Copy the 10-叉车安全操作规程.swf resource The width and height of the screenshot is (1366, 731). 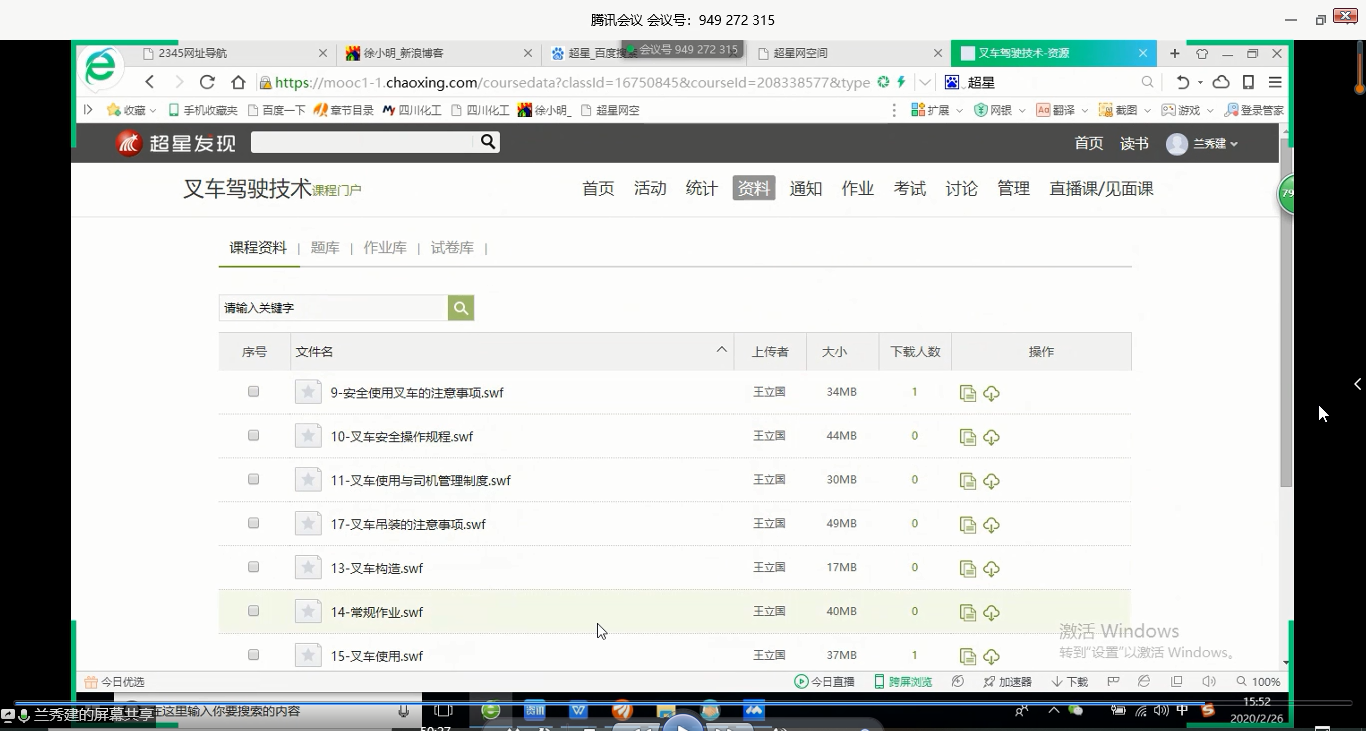(x=967, y=437)
